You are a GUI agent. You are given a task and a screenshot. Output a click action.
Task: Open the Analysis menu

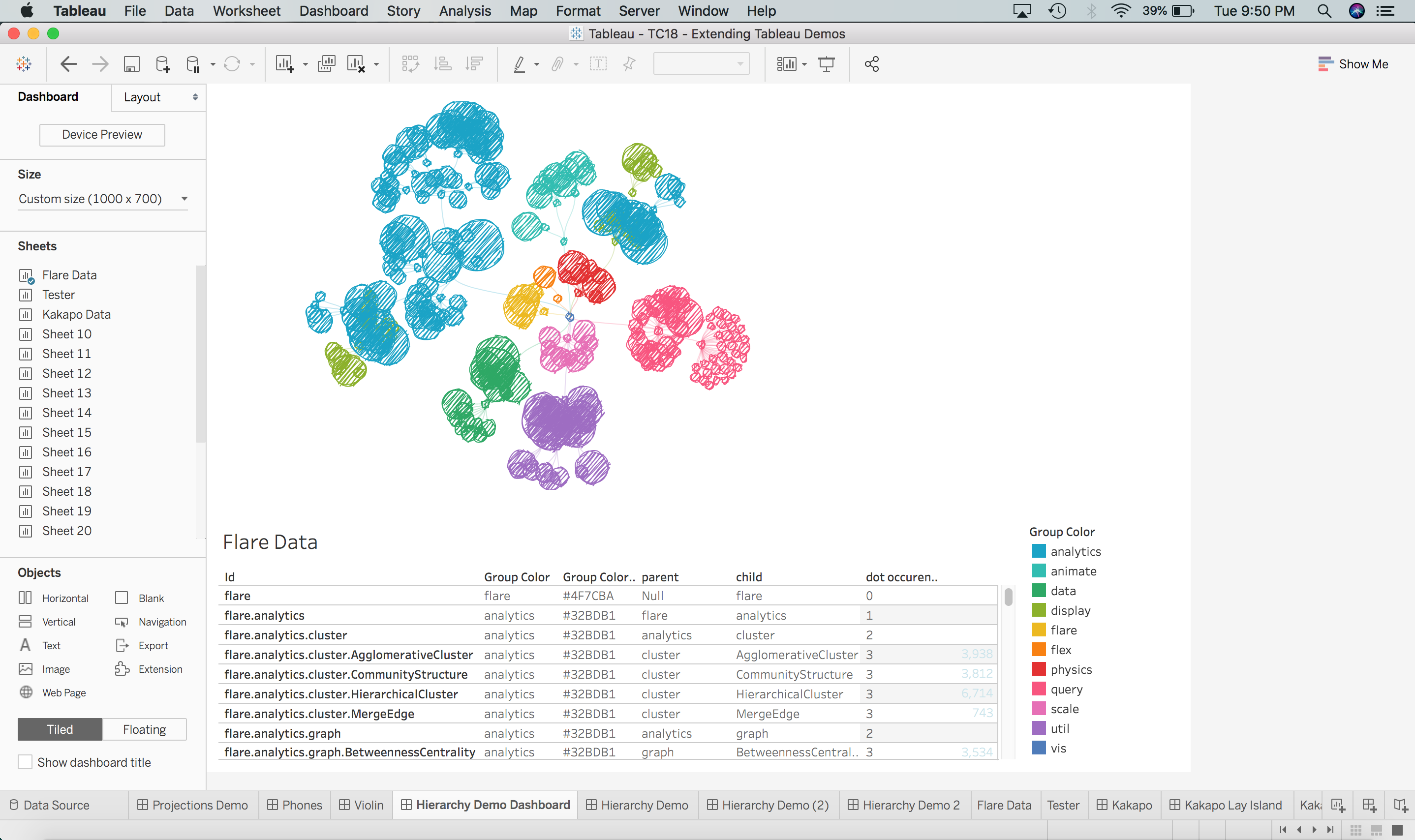[465, 11]
